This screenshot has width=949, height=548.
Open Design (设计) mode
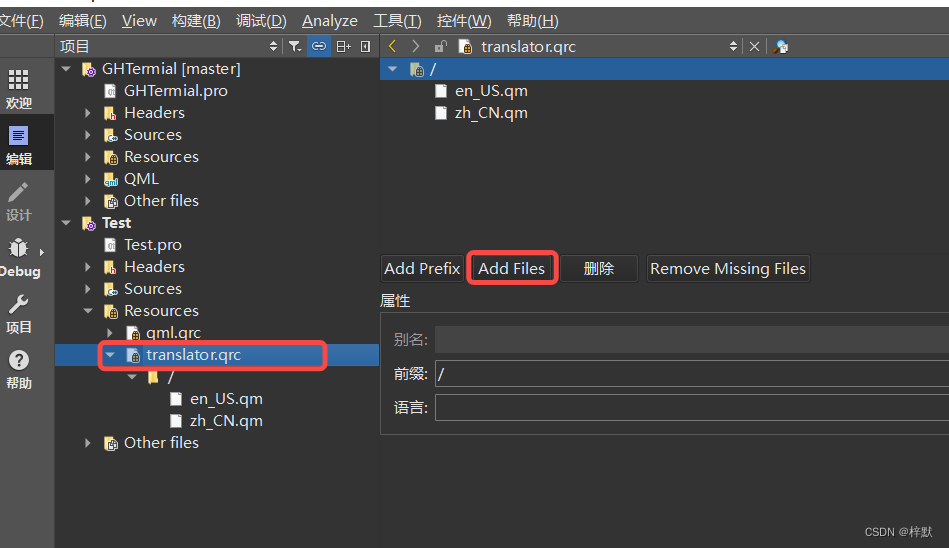click(19, 202)
